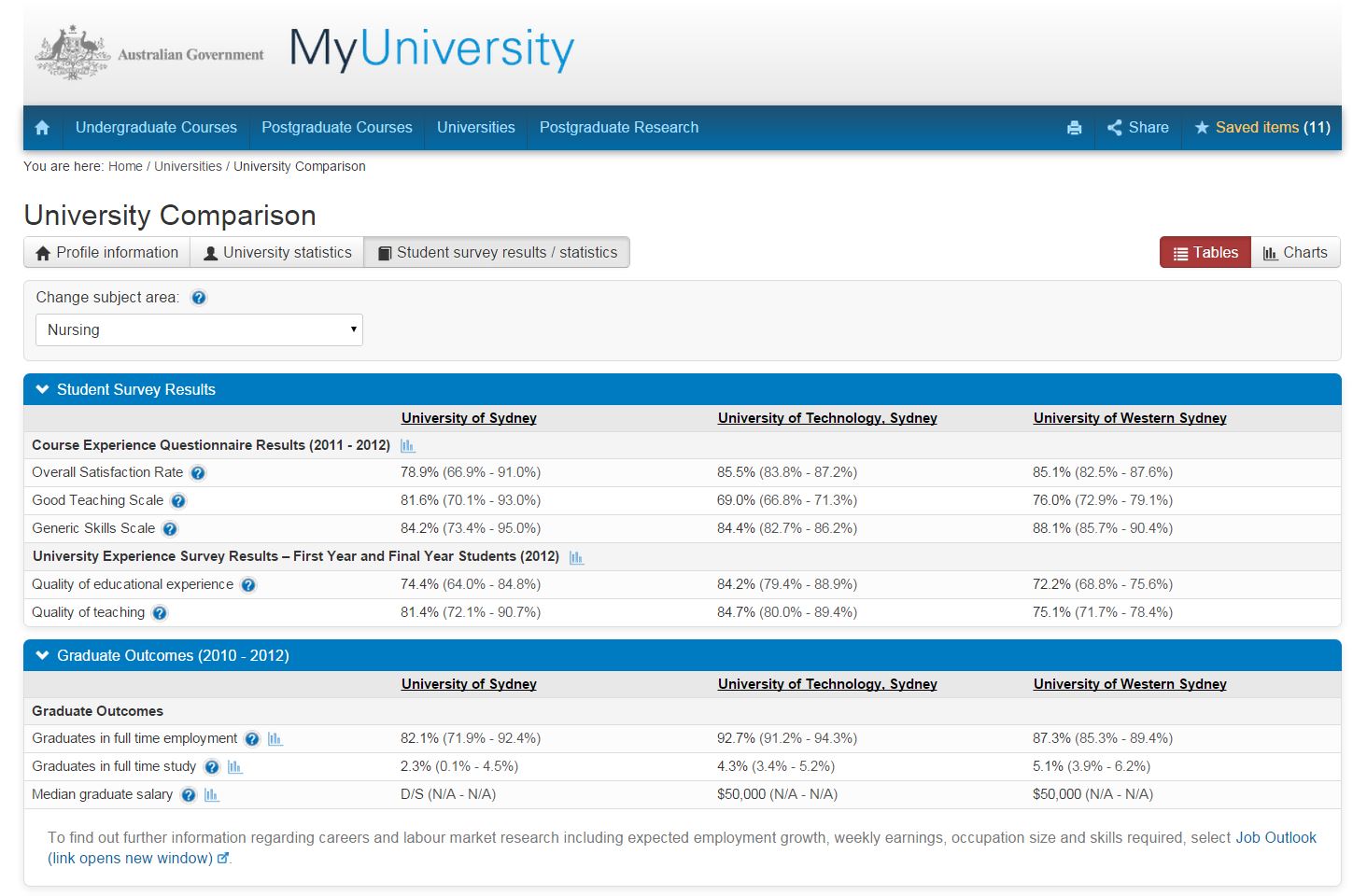Switch to Charts view
This screenshot has height=896, width=1367.
(1295, 252)
